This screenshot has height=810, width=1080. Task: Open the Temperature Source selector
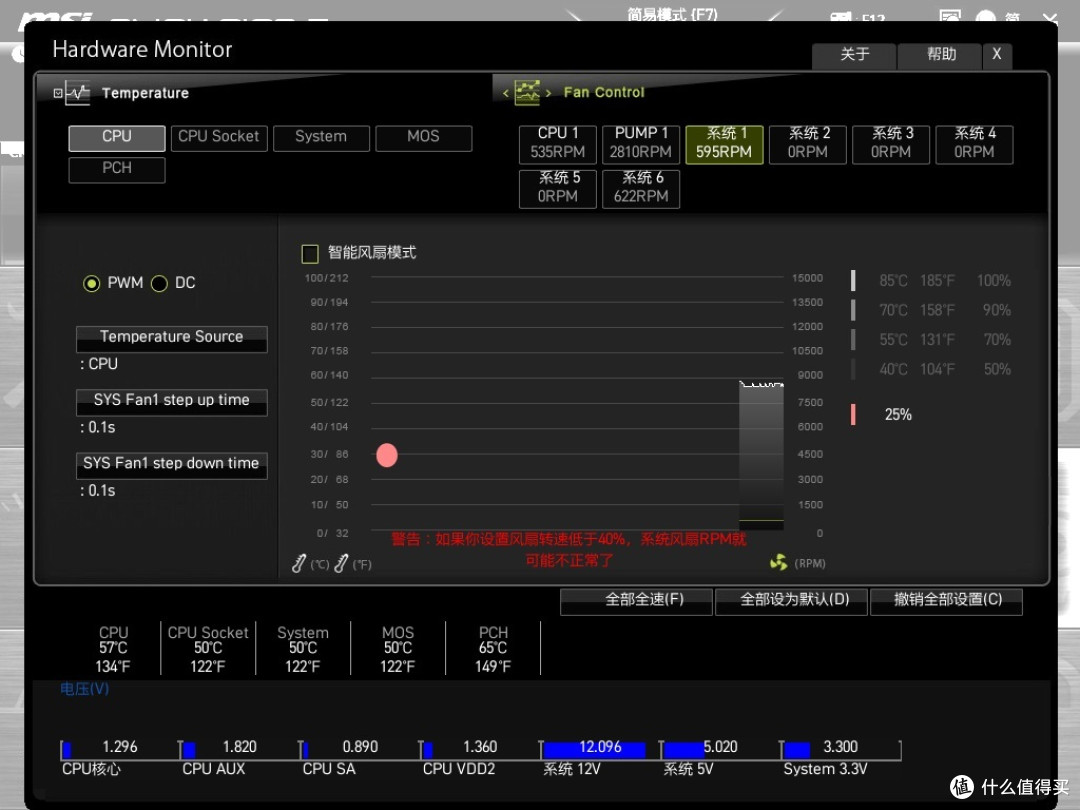(x=172, y=338)
